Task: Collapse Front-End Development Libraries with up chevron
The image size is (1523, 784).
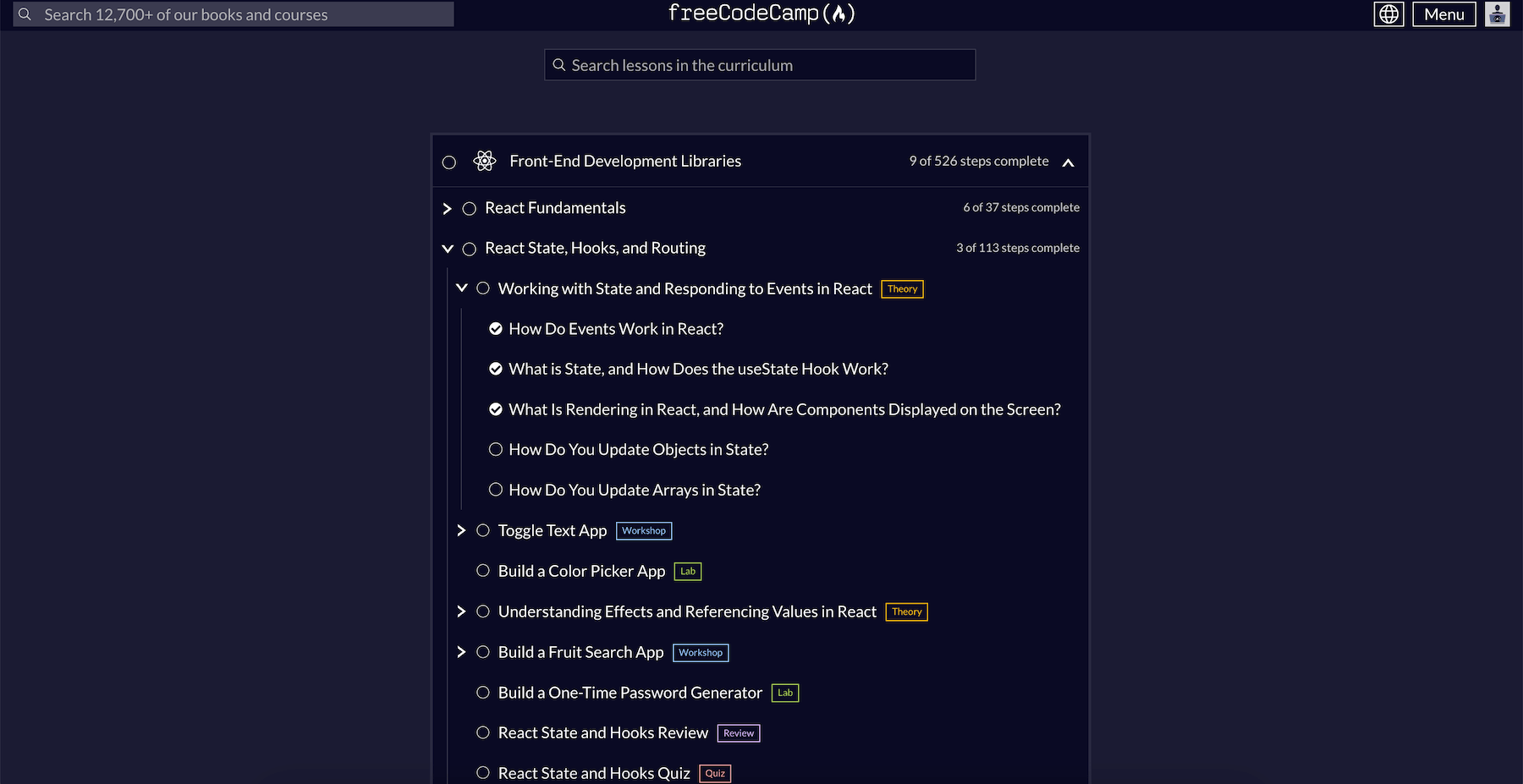Action: 1069,162
